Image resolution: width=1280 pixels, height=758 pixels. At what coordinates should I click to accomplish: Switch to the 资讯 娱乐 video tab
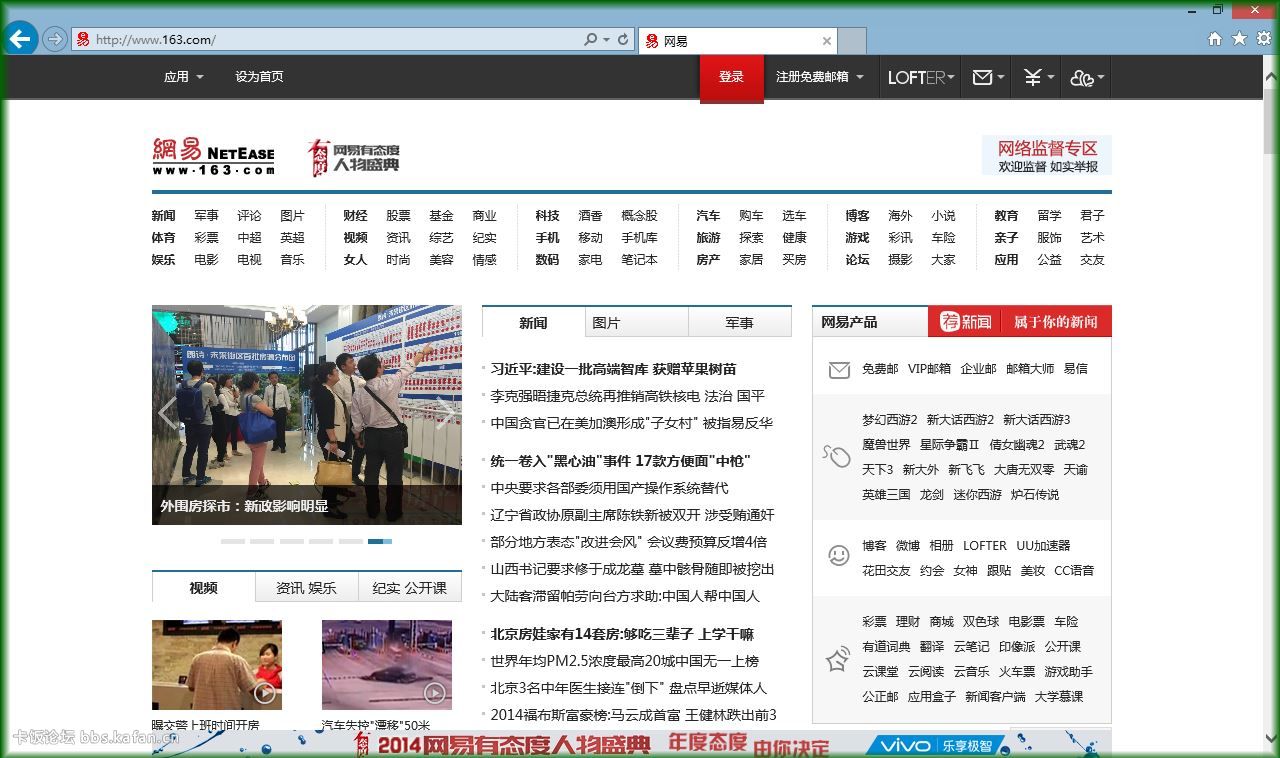click(x=306, y=588)
